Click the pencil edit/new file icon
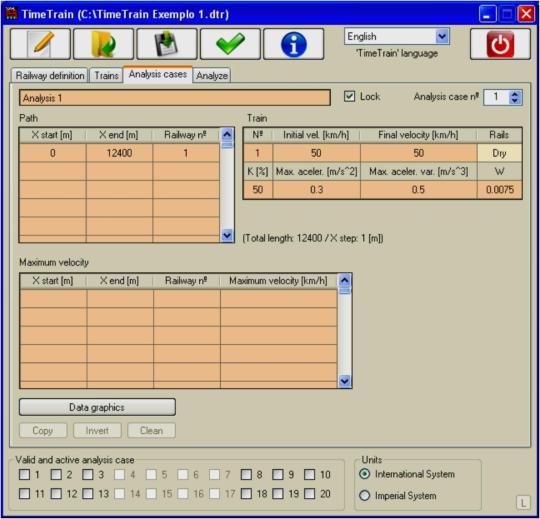540x519 pixels. coord(41,44)
